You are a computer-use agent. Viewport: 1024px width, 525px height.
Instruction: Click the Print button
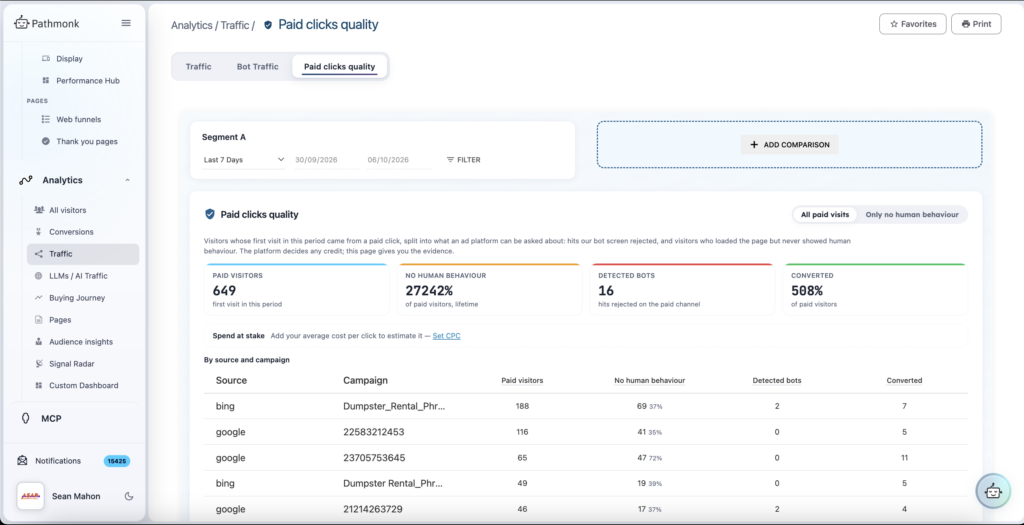pyautogui.click(x=976, y=24)
